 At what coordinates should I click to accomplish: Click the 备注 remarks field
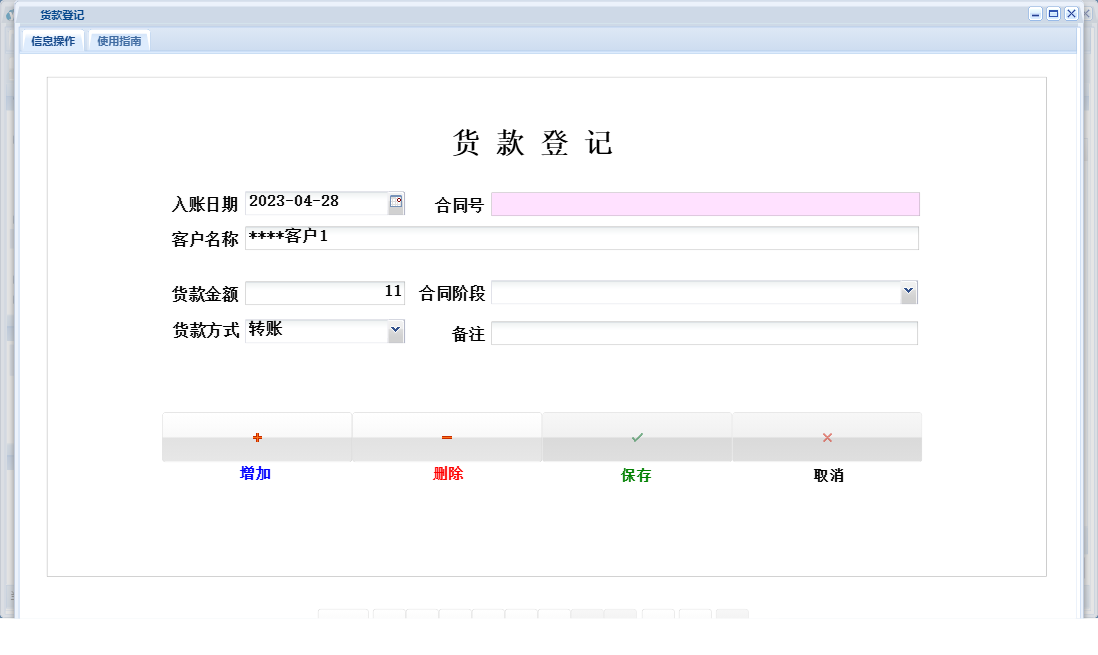tap(705, 332)
